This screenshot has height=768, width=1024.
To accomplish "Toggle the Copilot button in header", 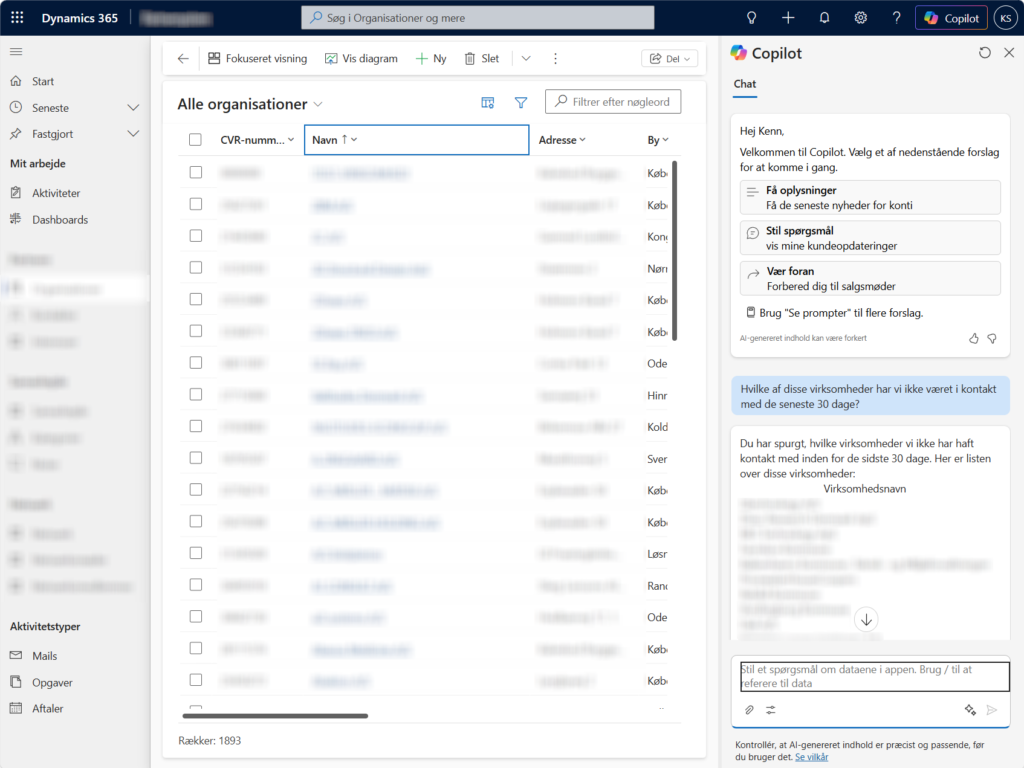I will click(x=952, y=18).
